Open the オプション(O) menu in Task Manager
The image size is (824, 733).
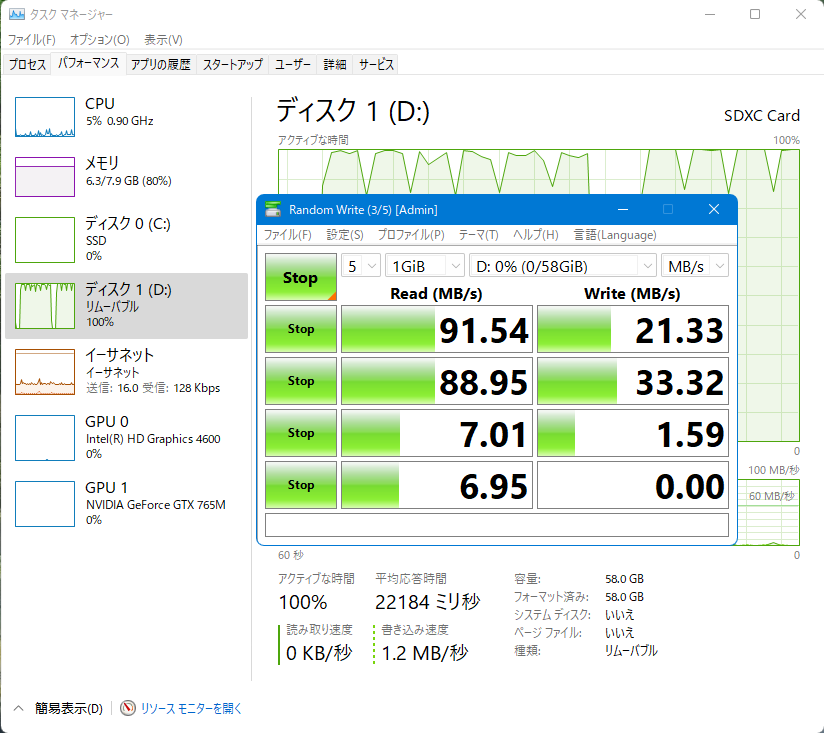click(x=100, y=40)
